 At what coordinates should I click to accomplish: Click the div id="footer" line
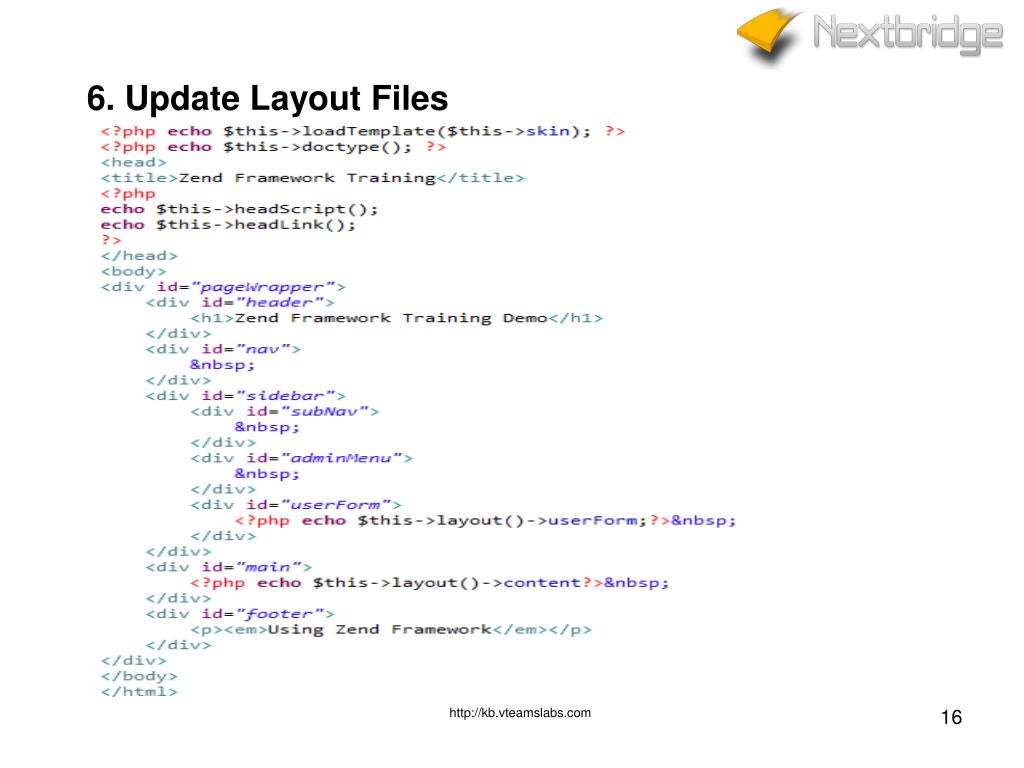click(x=240, y=614)
